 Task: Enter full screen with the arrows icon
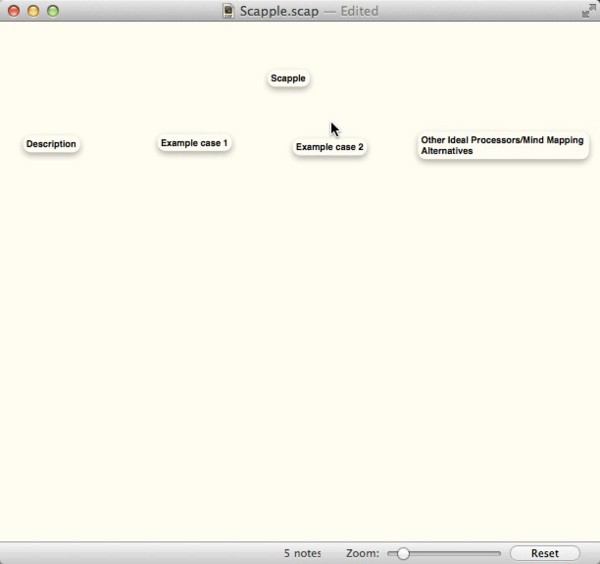pyautogui.click(x=589, y=11)
